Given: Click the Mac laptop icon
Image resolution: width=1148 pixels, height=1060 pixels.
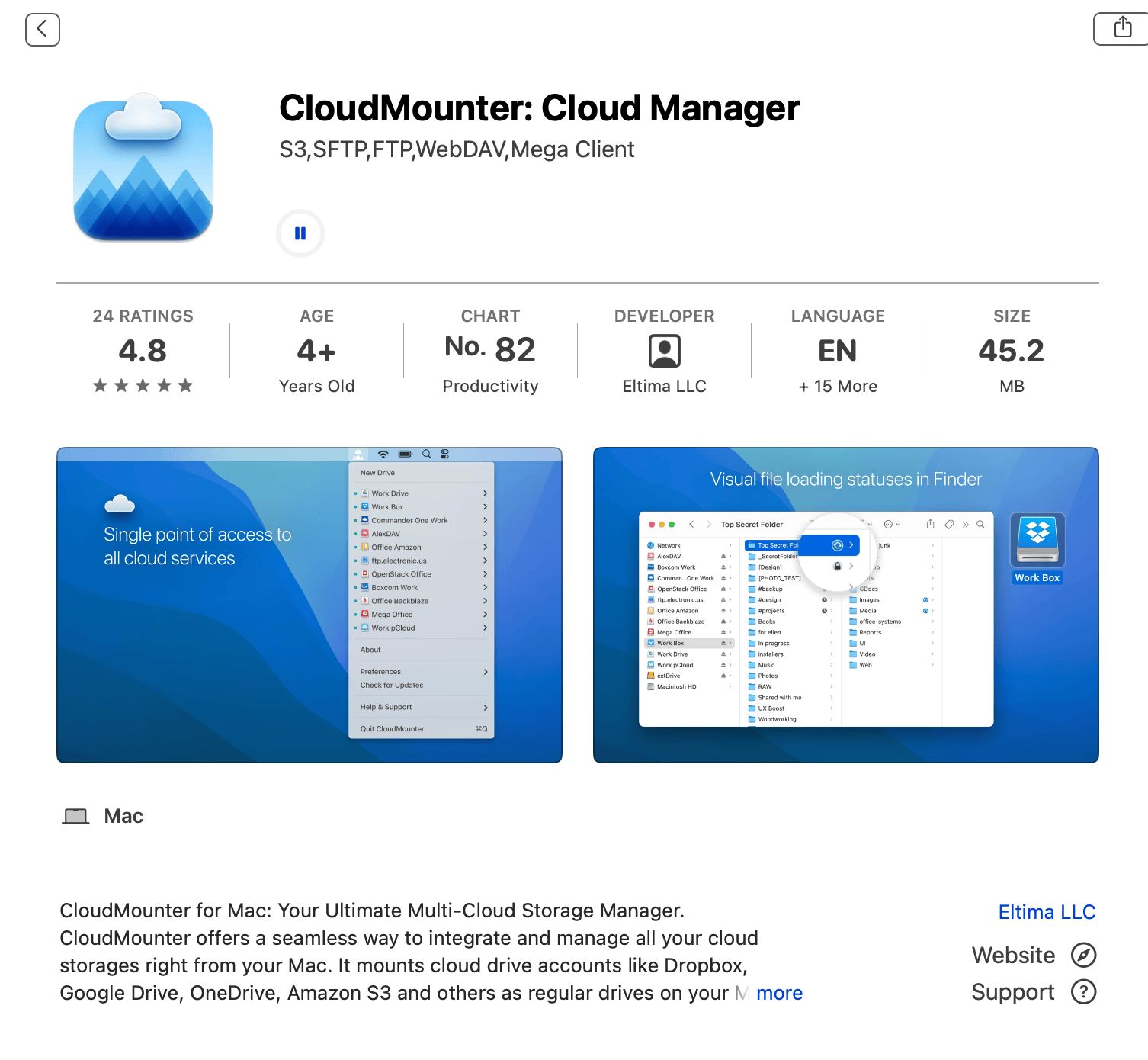Looking at the screenshot, I should [x=75, y=817].
